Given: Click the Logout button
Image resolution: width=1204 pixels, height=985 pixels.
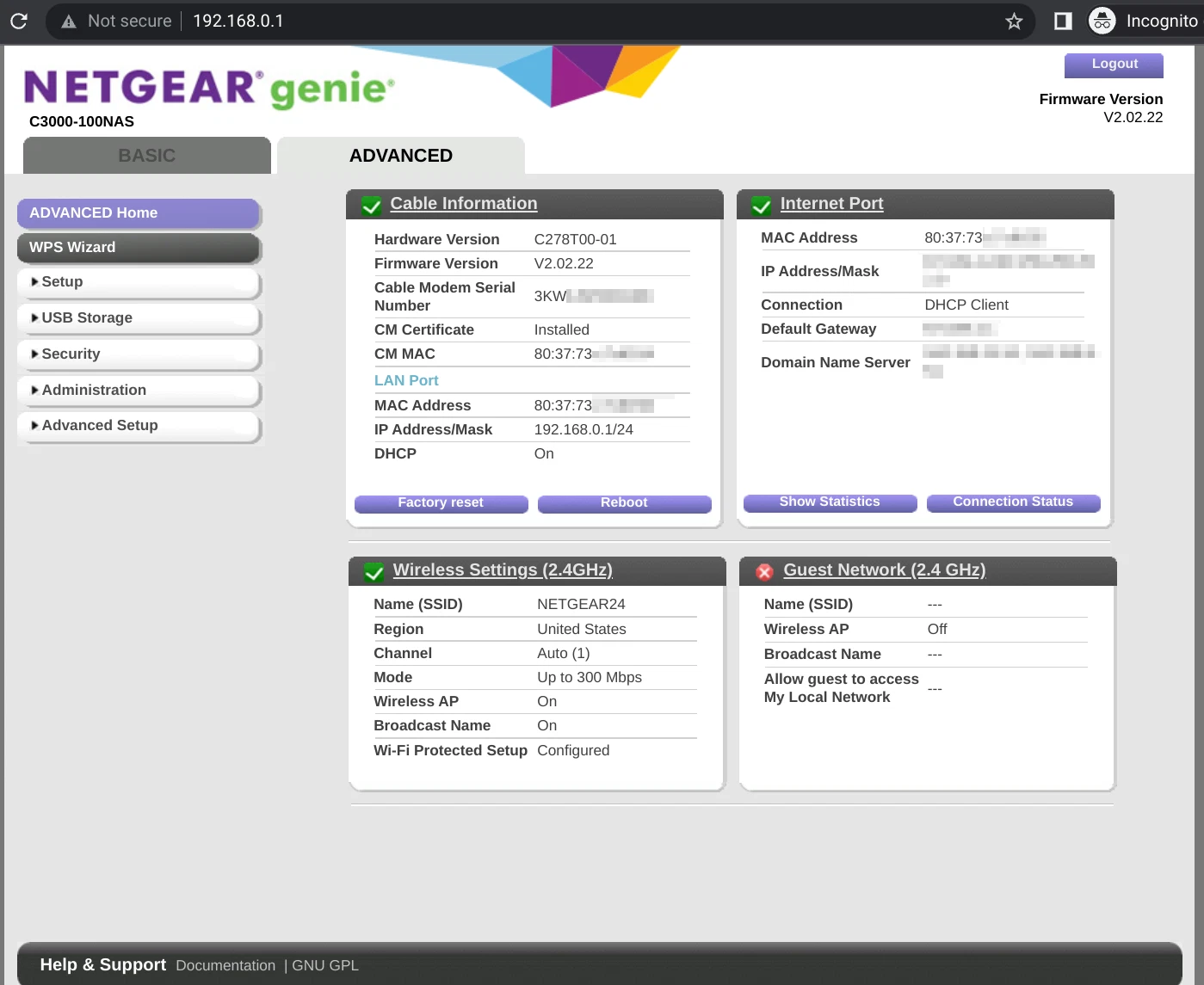Looking at the screenshot, I should point(1114,65).
